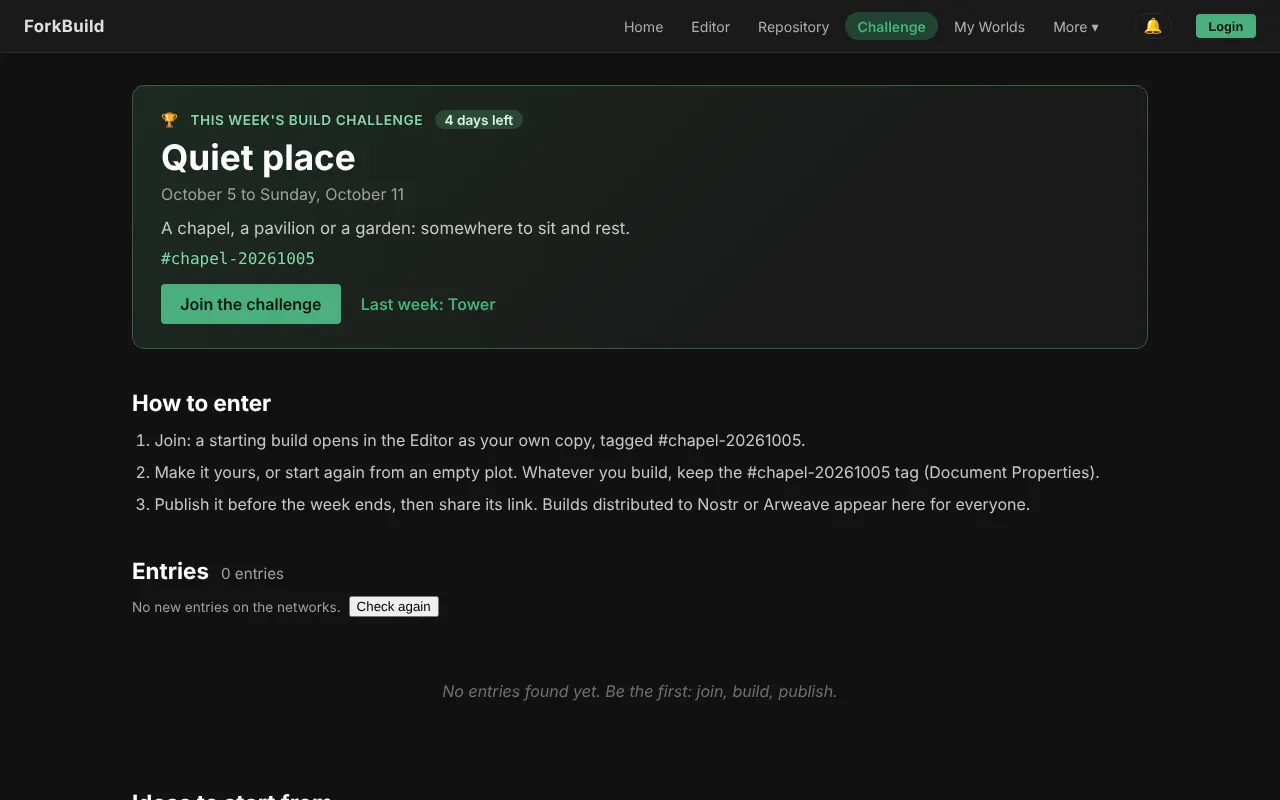
Task: Open the Repository nav item
Action: (793, 27)
